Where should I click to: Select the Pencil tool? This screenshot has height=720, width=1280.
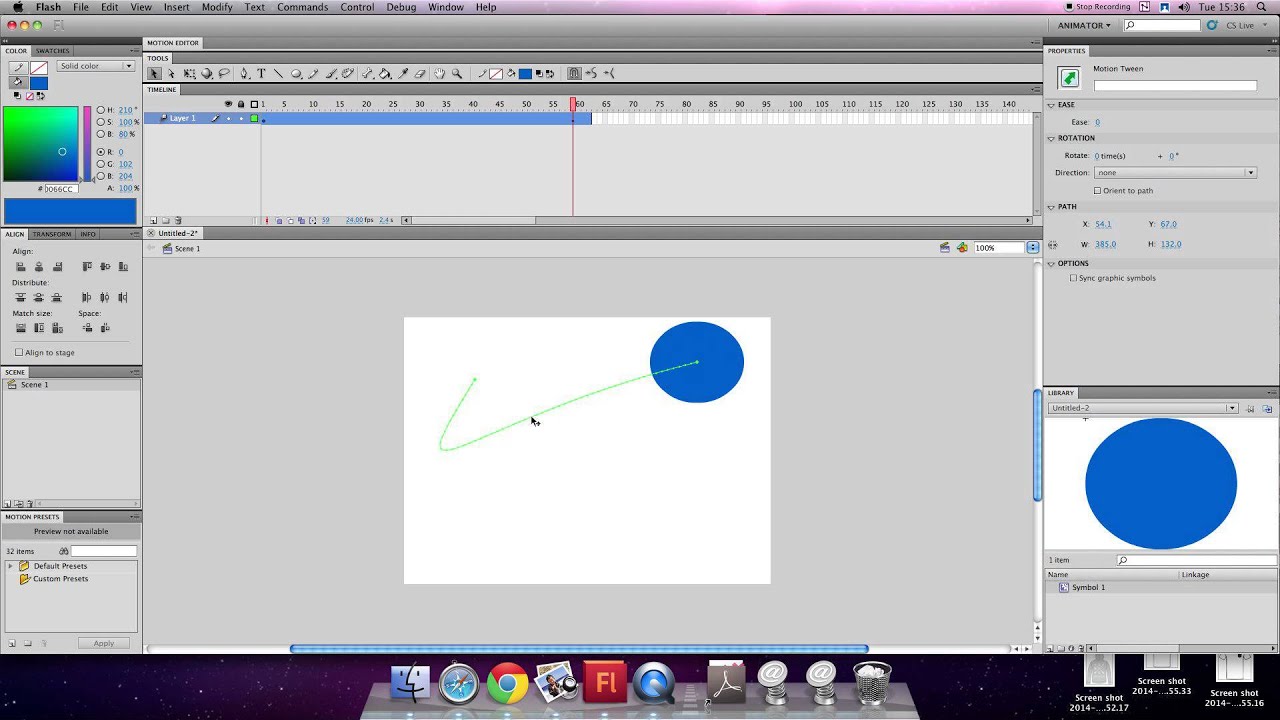(x=313, y=73)
